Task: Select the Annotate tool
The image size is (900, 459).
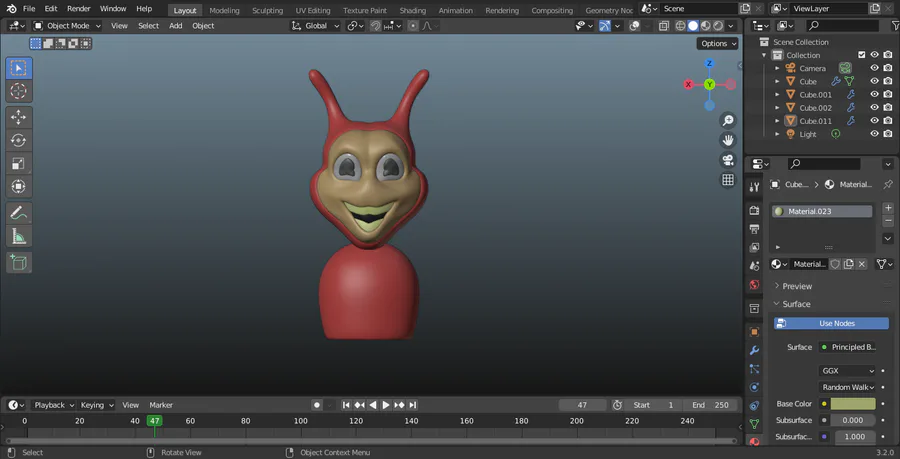Action: (x=19, y=212)
